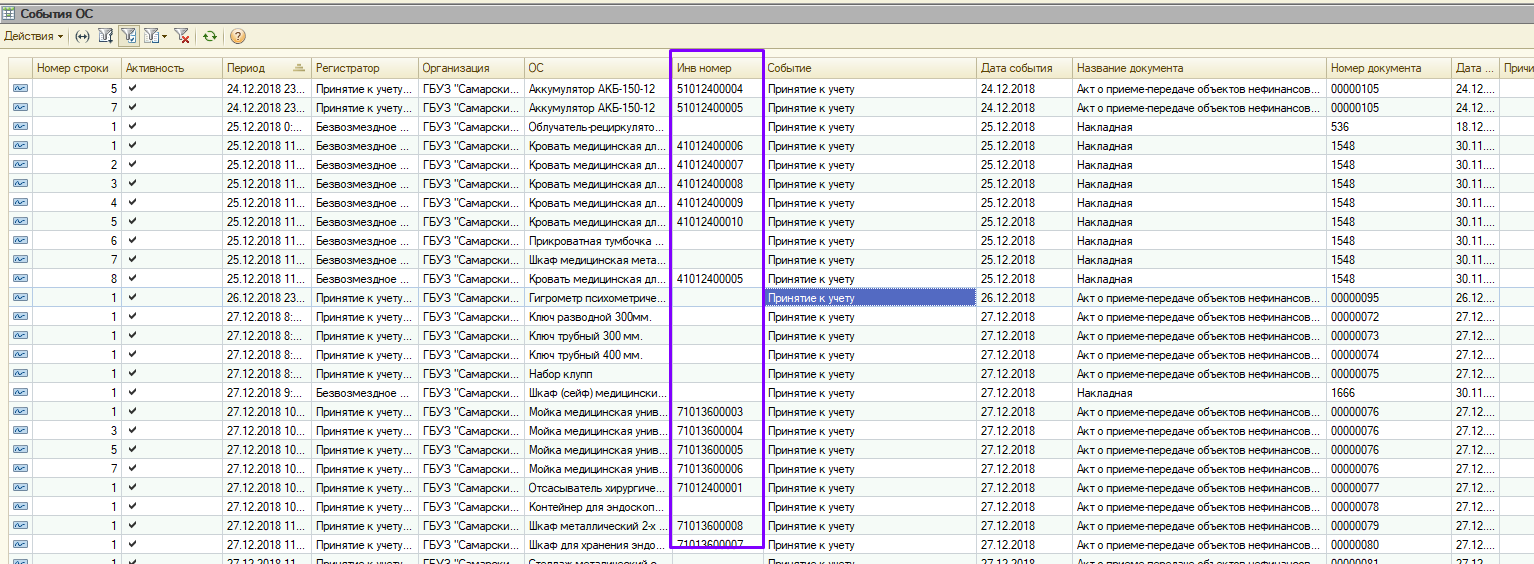Click the record icon of the first row

click(x=20, y=89)
